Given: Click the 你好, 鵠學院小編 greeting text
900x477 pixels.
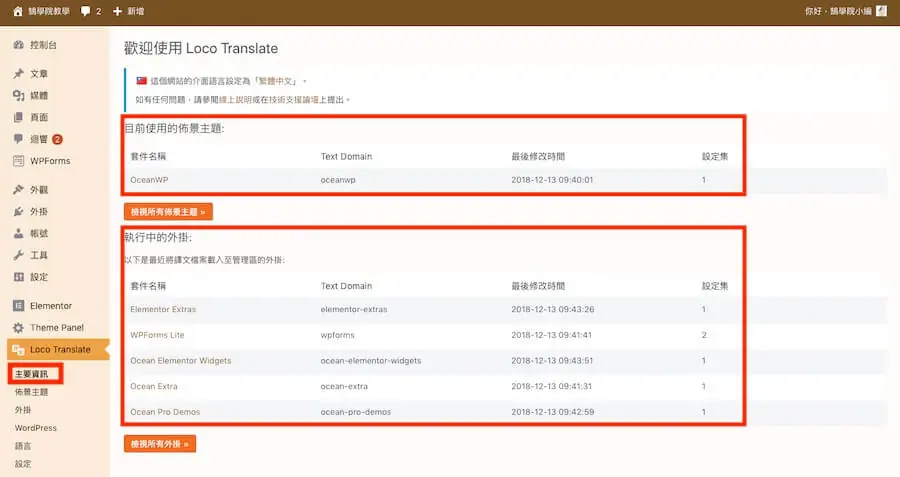Looking at the screenshot, I should pos(838,11).
